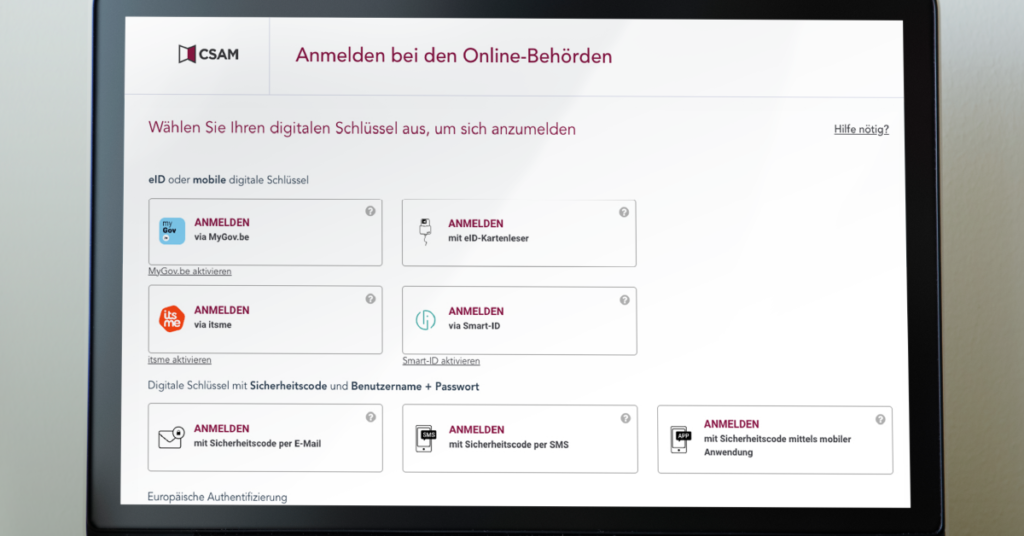Click the Smart-ID logo icon
The width and height of the screenshot is (1024, 536).
(426, 320)
